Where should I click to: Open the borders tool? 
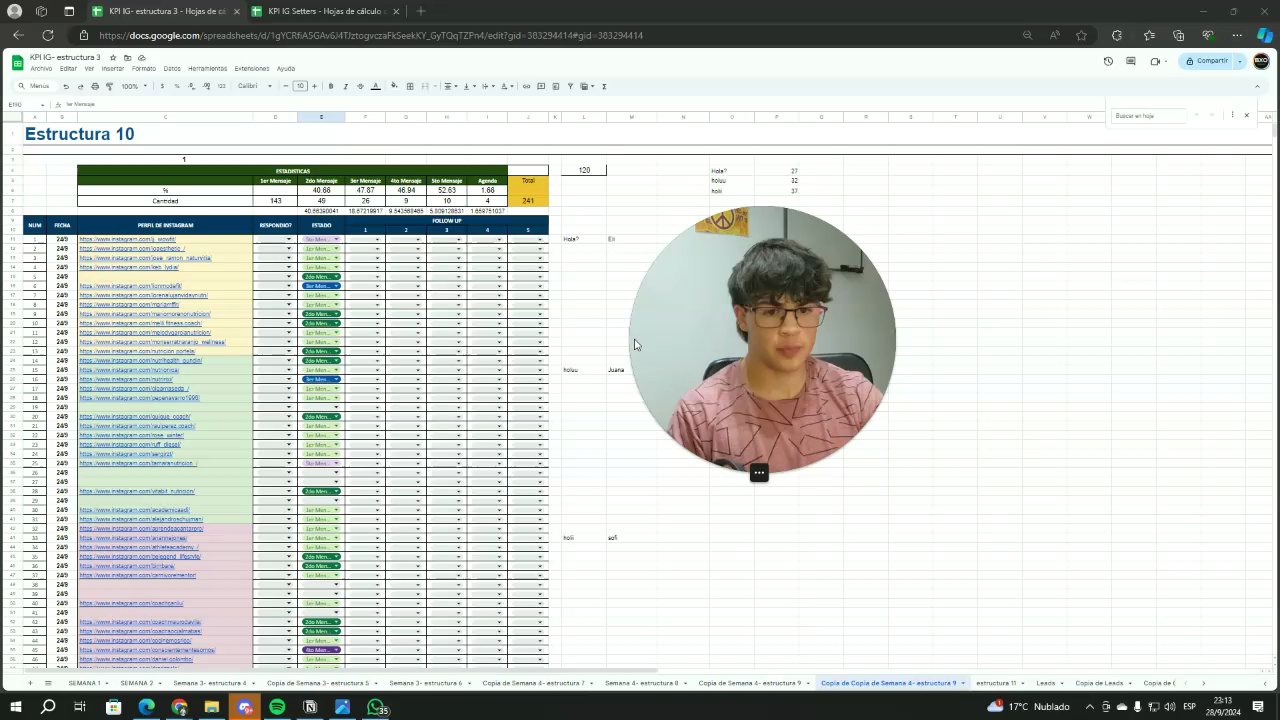(x=410, y=86)
